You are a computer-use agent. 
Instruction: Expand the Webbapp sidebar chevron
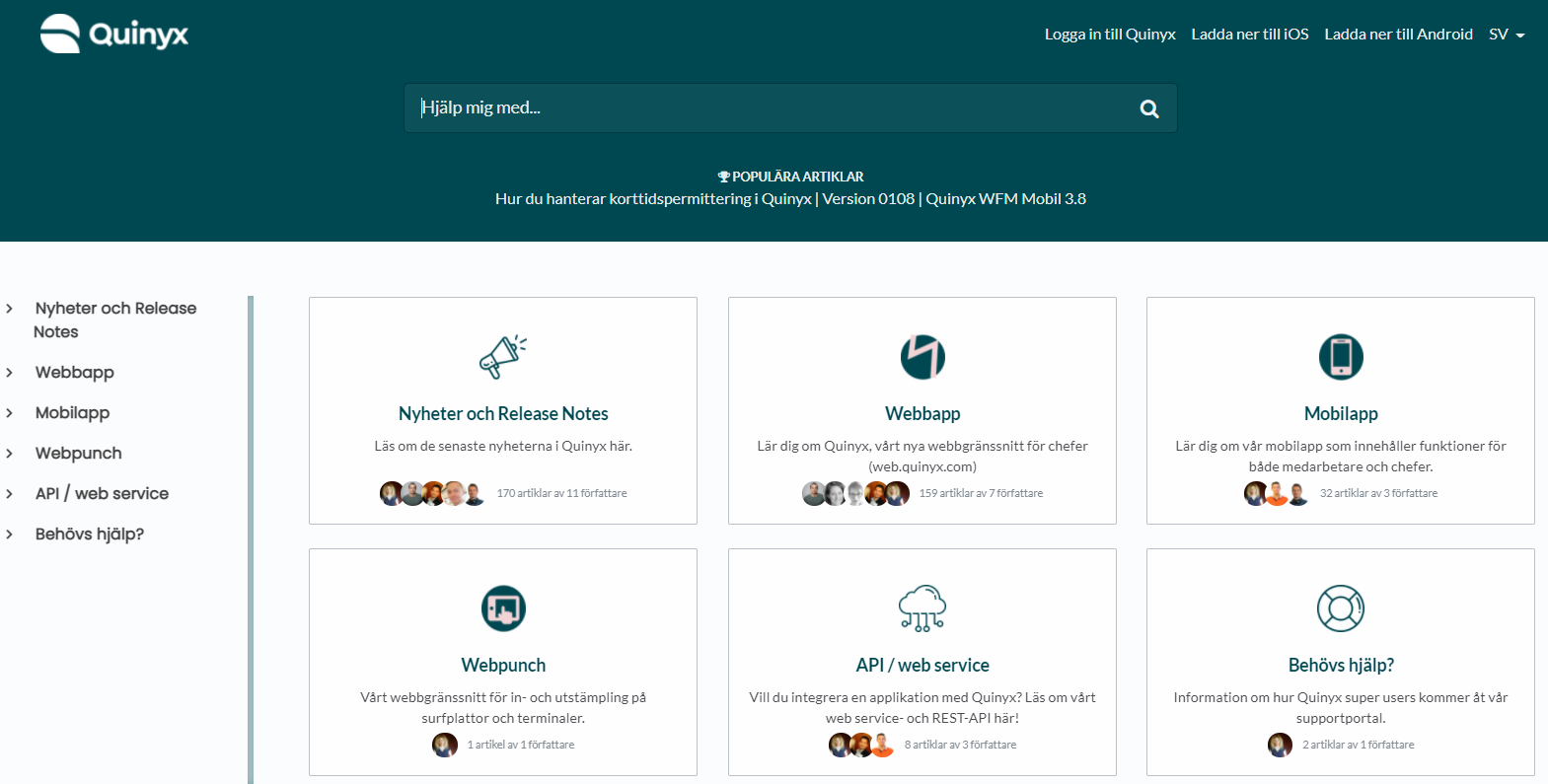[x=10, y=373]
